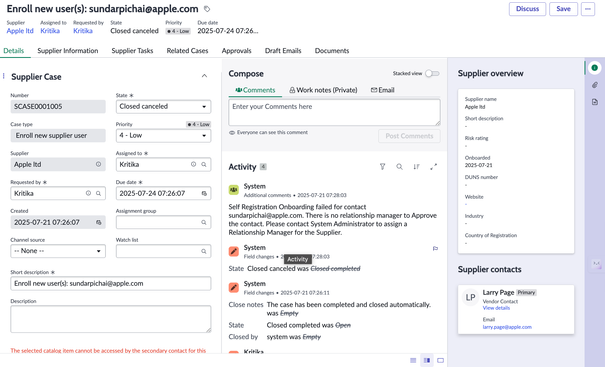Select the split layout view icon
The image size is (605, 367).
coord(427,360)
